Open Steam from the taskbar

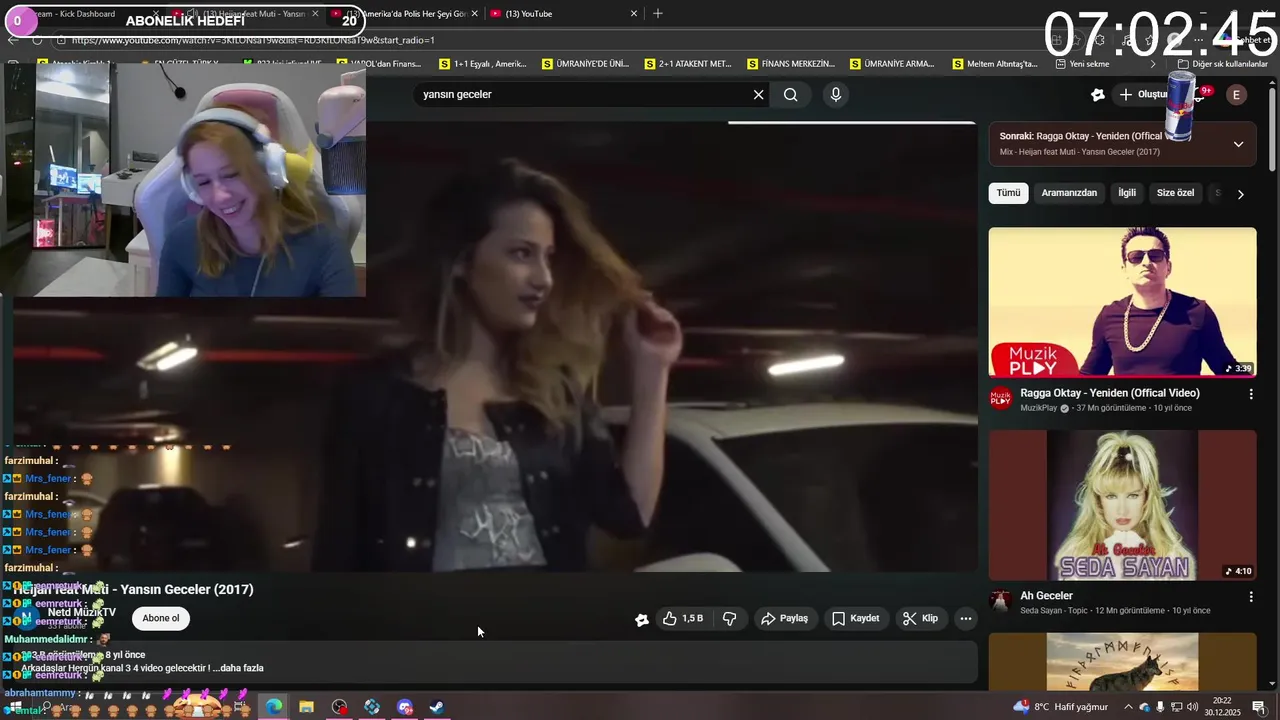click(x=437, y=707)
